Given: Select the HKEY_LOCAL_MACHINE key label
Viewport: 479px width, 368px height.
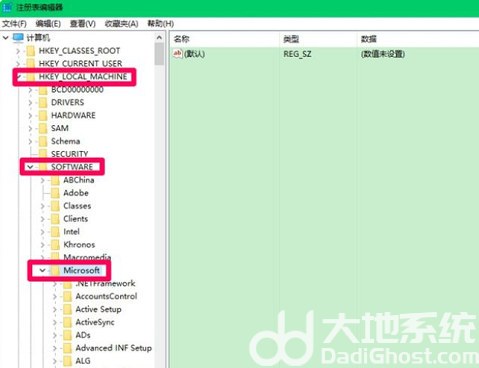Looking at the screenshot, I should (x=83, y=77).
